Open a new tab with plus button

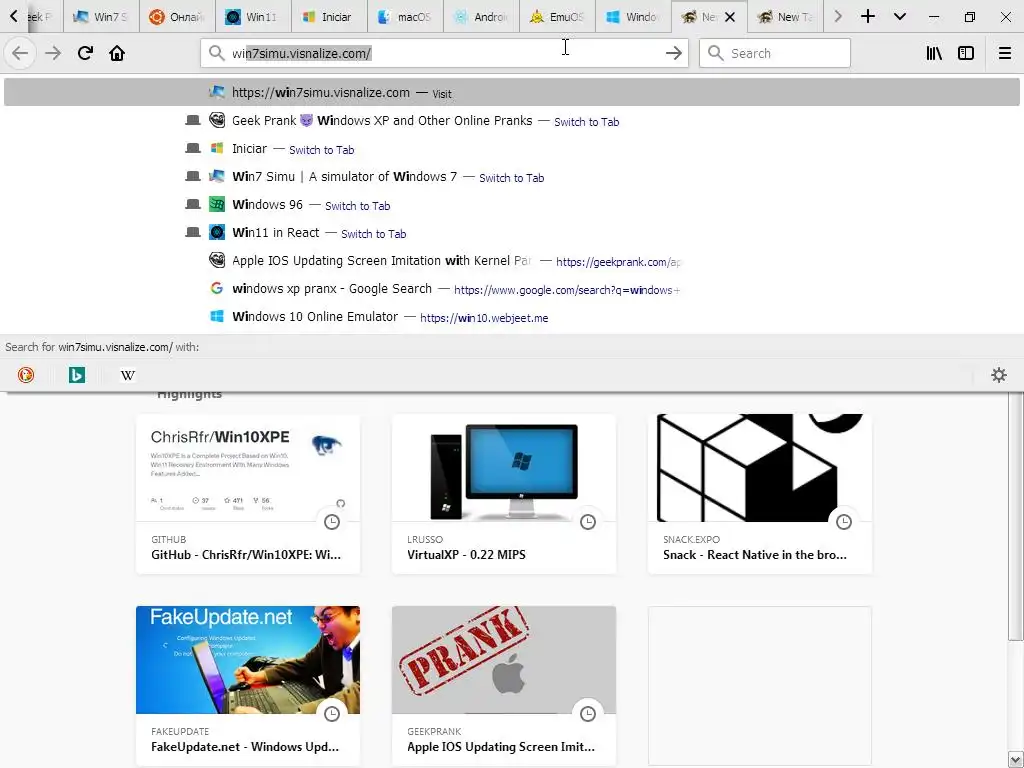point(868,16)
